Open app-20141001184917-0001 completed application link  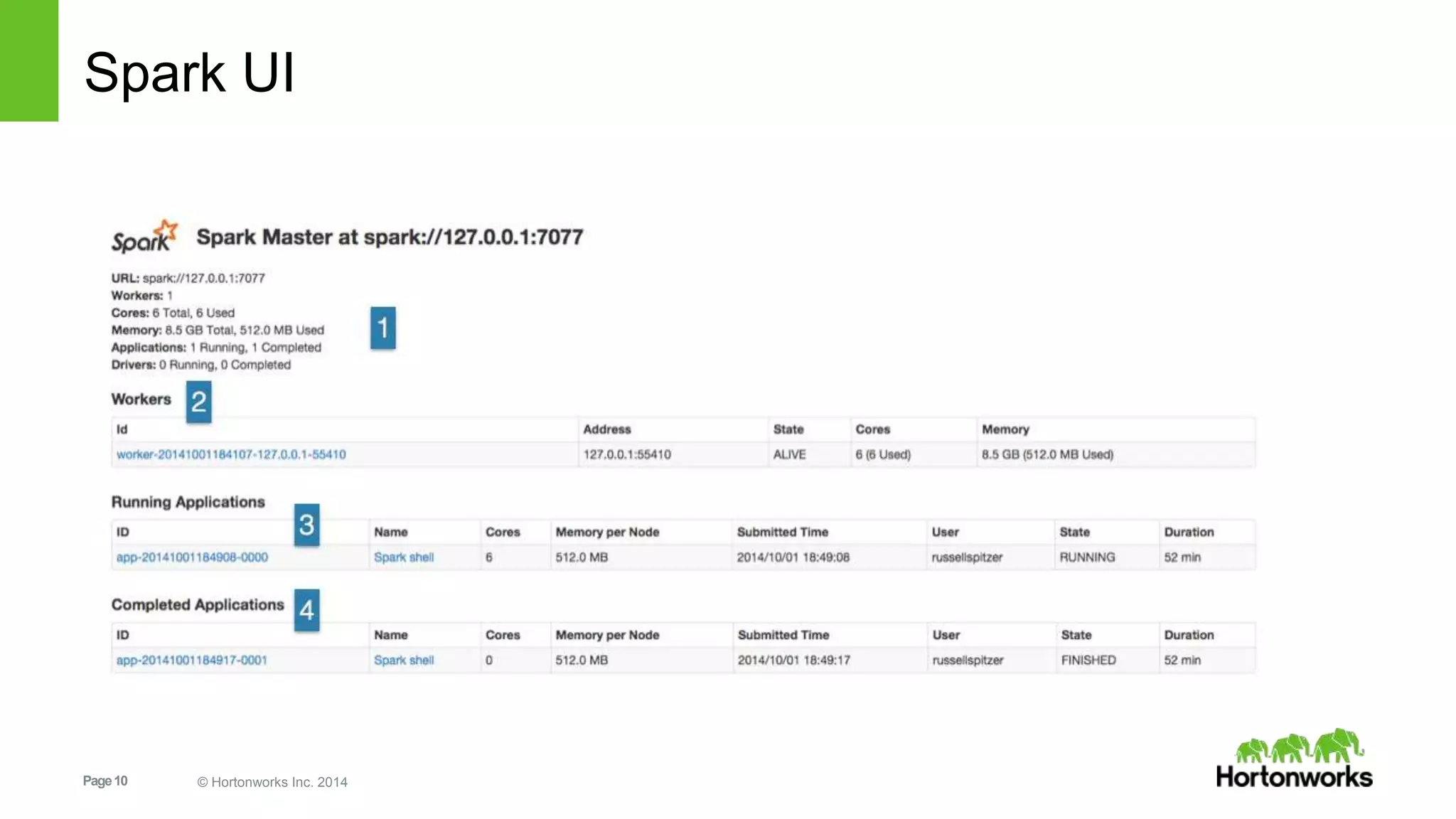(x=192, y=660)
